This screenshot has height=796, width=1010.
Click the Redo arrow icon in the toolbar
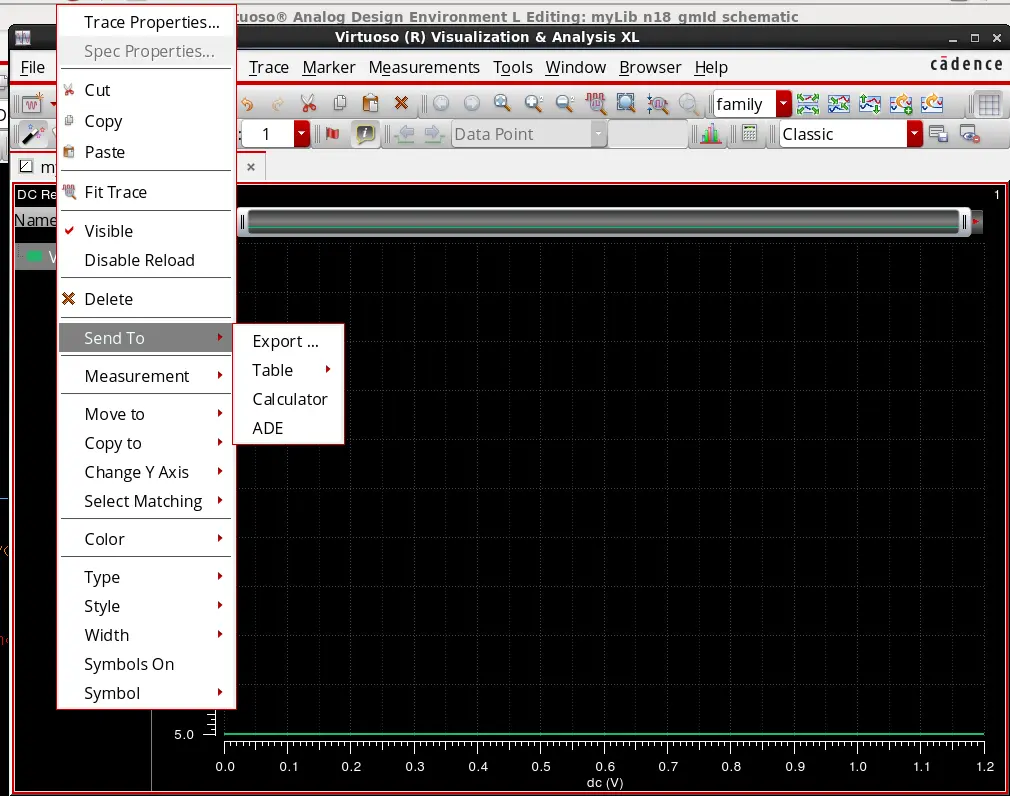278,104
